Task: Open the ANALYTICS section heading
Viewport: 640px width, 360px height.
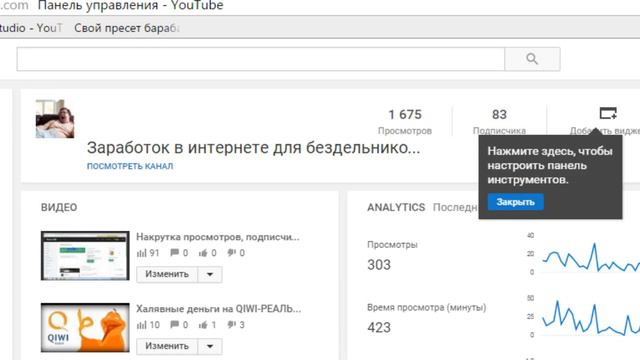Action: click(x=396, y=207)
